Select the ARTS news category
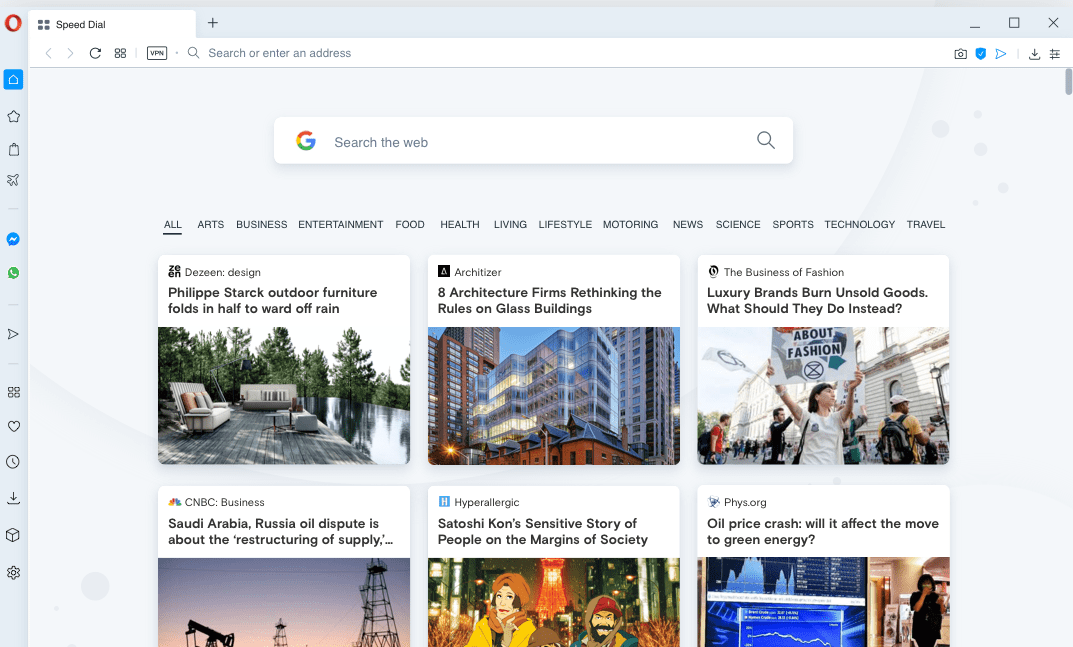 click(x=211, y=225)
